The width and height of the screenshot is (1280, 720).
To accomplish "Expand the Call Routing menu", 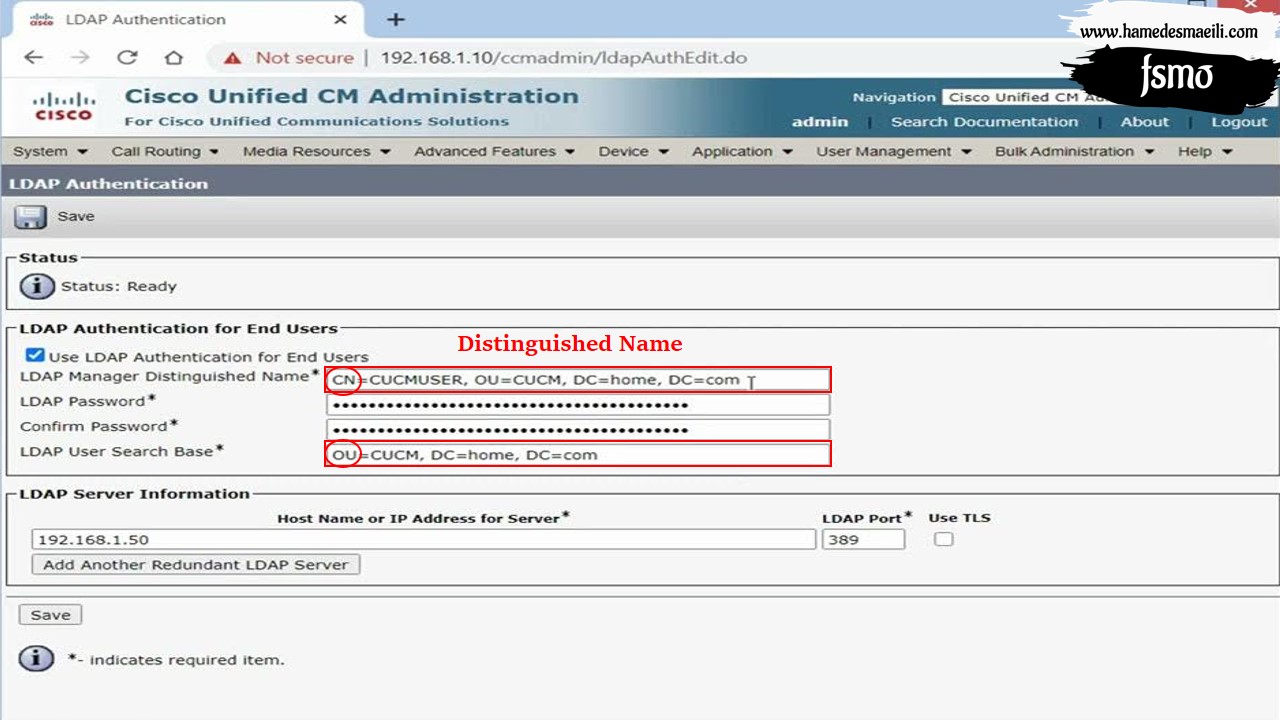I will [x=165, y=151].
